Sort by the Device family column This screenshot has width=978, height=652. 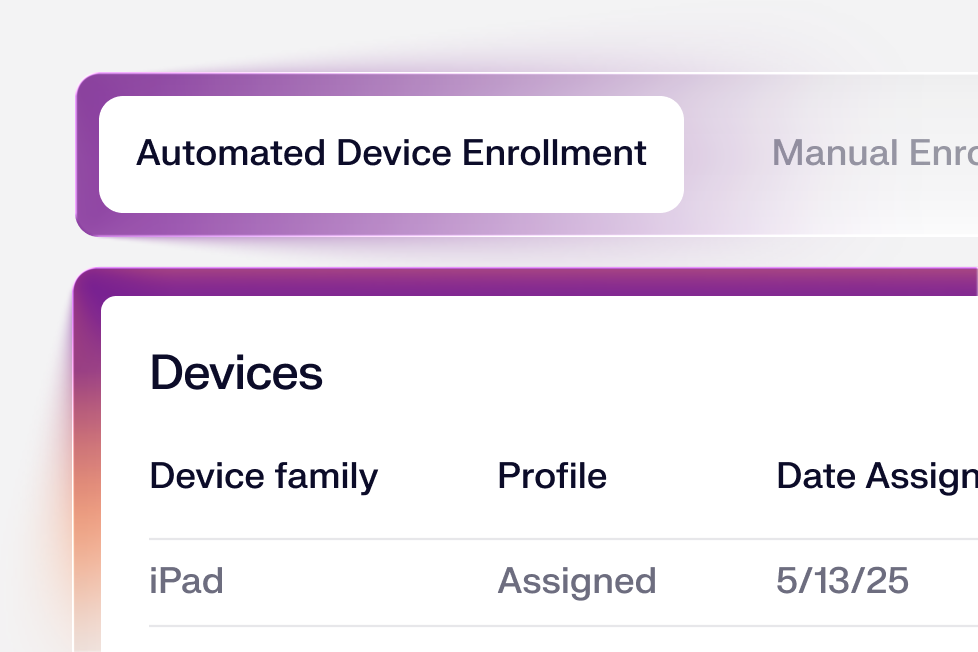click(x=263, y=476)
